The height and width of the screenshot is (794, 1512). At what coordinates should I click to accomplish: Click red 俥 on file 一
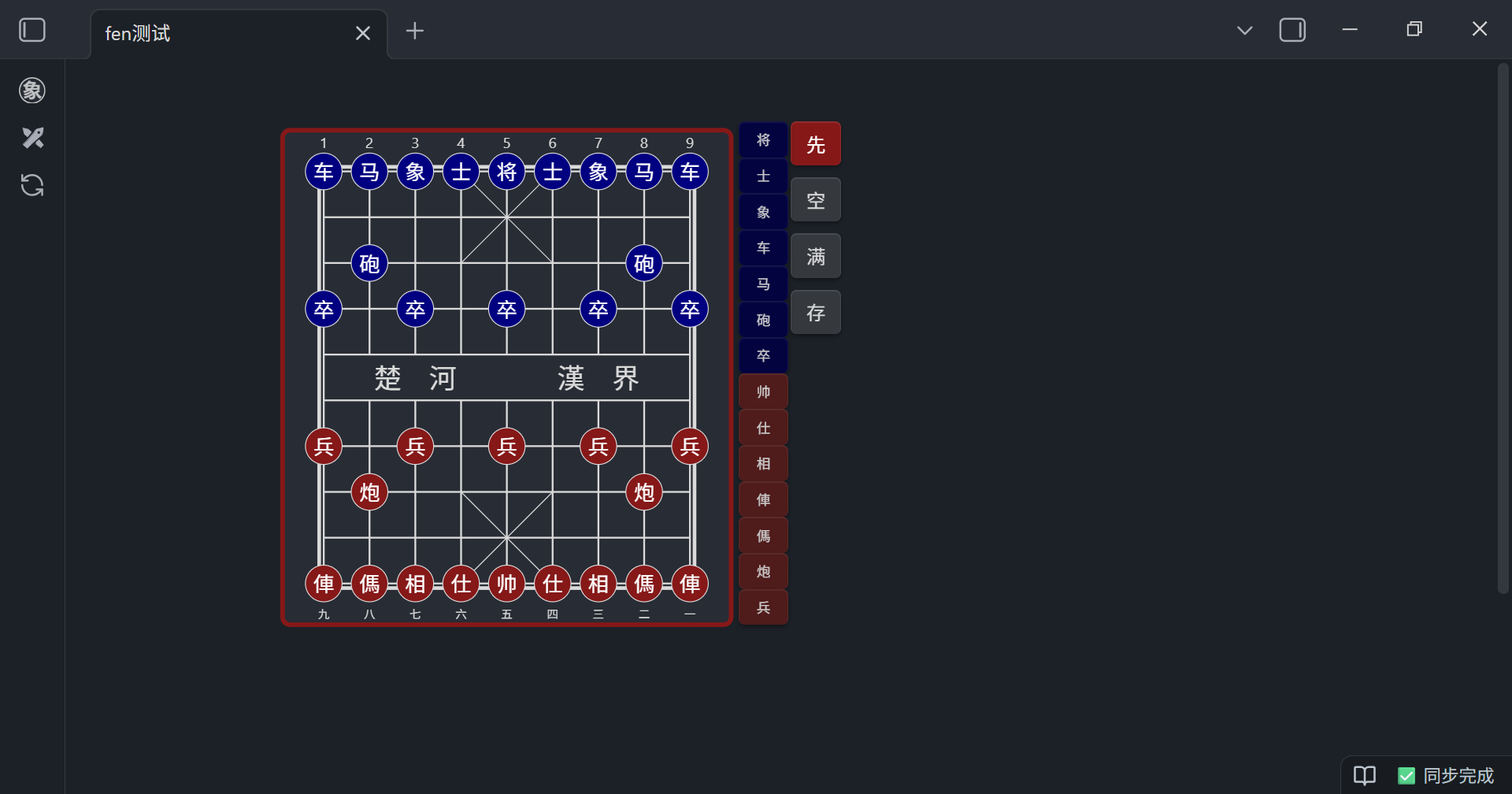click(x=690, y=584)
